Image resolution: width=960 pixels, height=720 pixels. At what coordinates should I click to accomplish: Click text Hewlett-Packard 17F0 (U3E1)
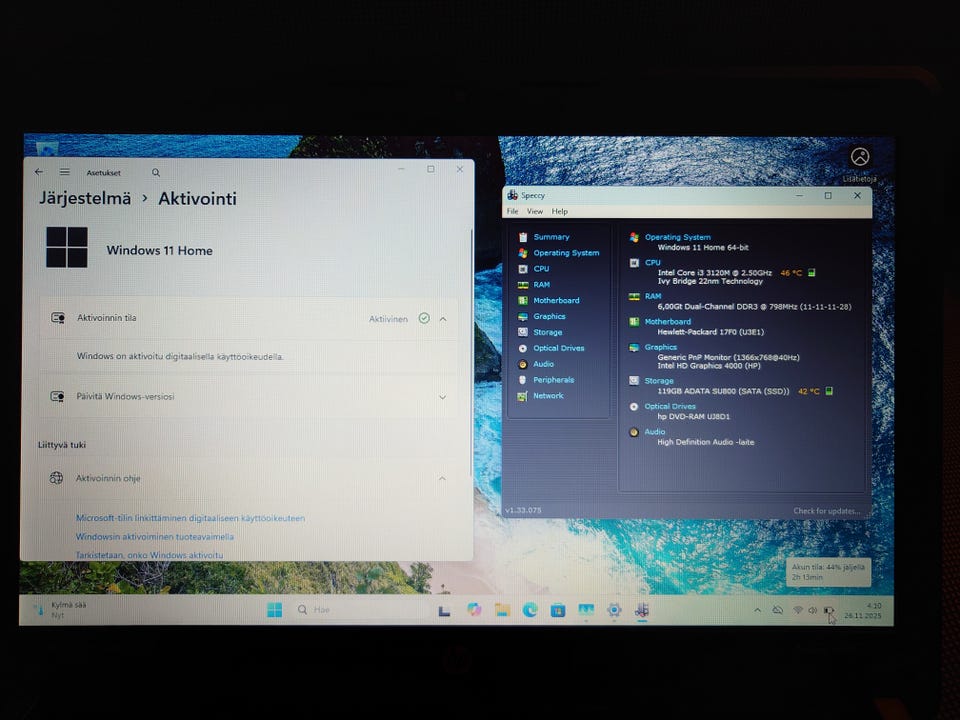[711, 332]
